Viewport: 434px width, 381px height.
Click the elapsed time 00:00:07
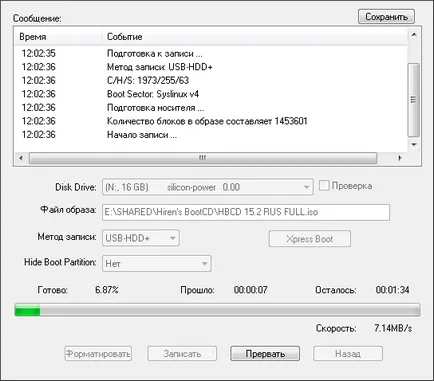pyautogui.click(x=251, y=290)
